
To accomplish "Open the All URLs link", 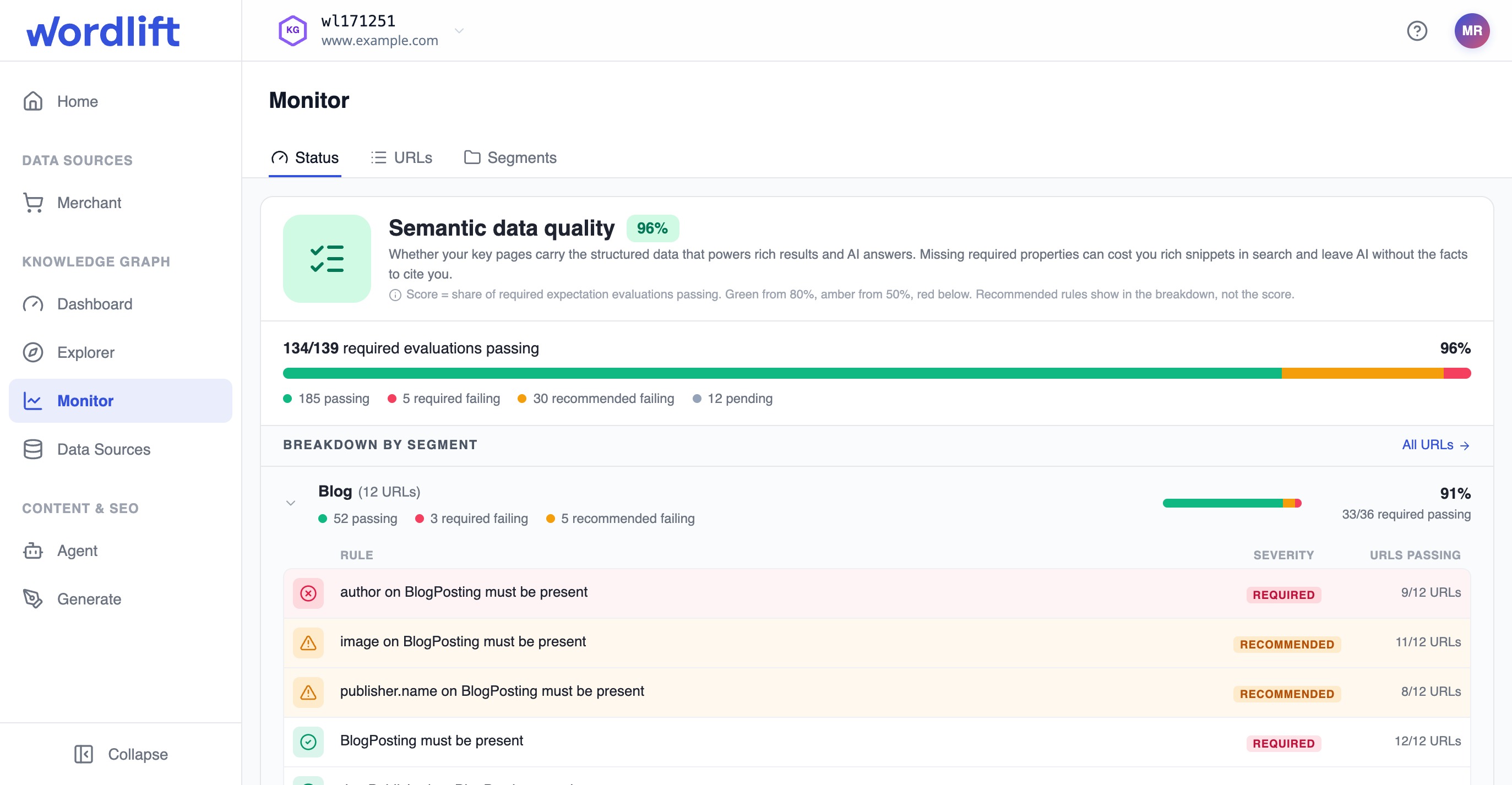I will [1435, 445].
